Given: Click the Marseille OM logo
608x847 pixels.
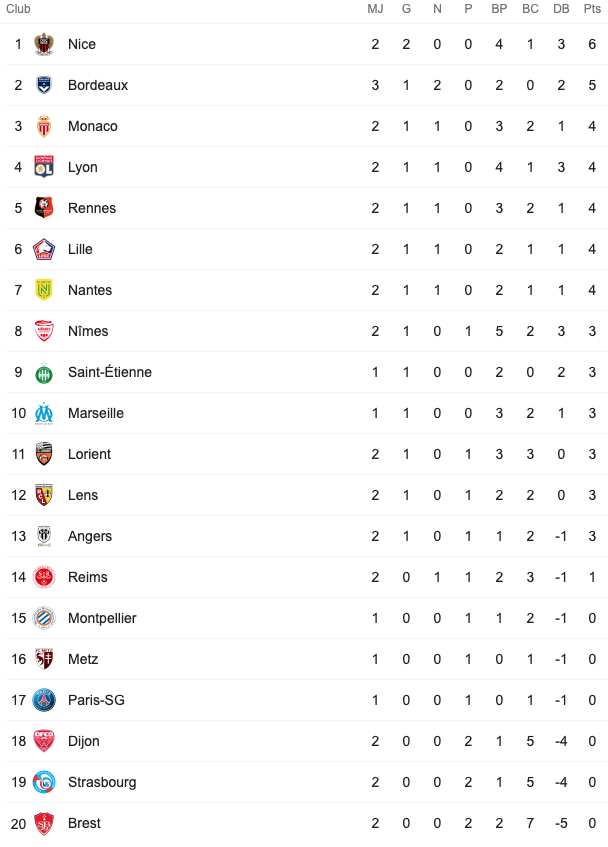Looking at the screenshot, I should click(44, 413).
